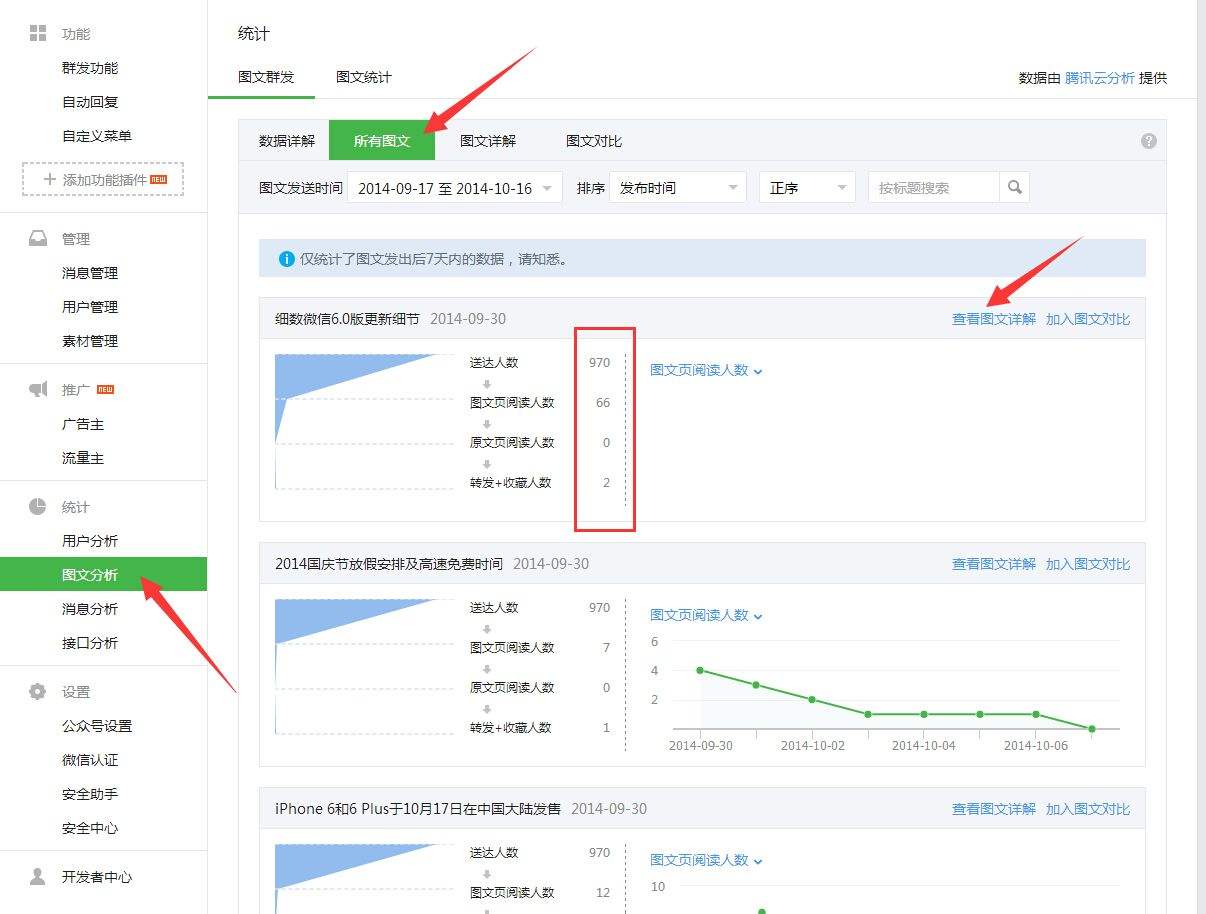This screenshot has height=914, width=1206.
Task: Open the 发布时间 sort dropdown
Action: (678, 188)
